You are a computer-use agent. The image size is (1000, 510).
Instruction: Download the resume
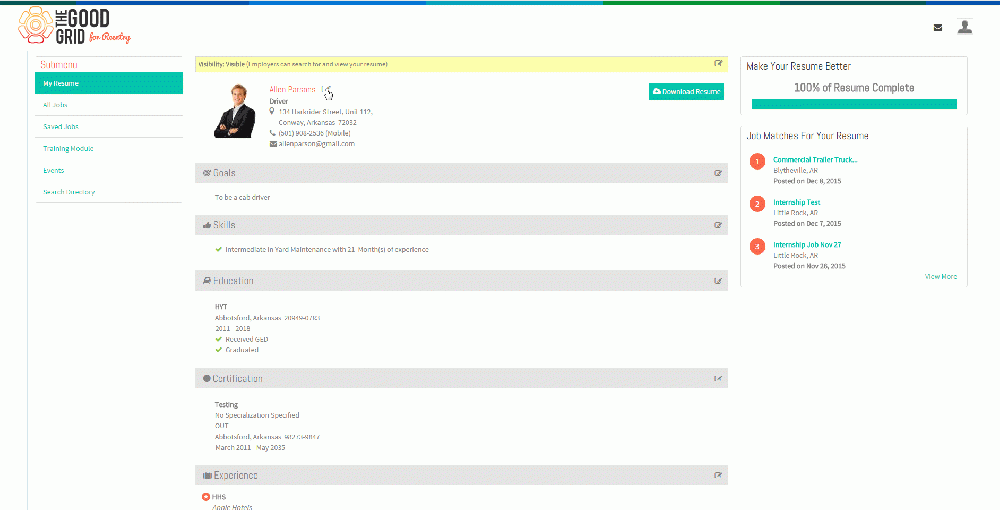686,92
